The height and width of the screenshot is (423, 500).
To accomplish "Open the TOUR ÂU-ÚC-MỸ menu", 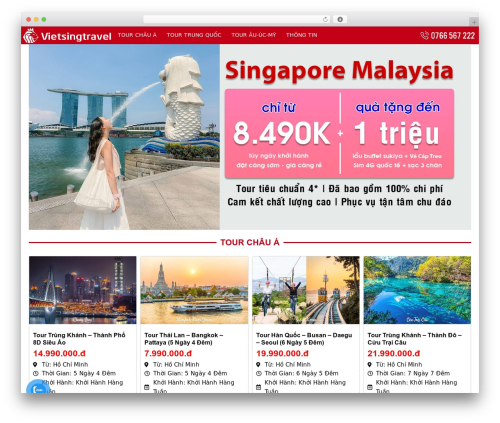I will tap(254, 35).
